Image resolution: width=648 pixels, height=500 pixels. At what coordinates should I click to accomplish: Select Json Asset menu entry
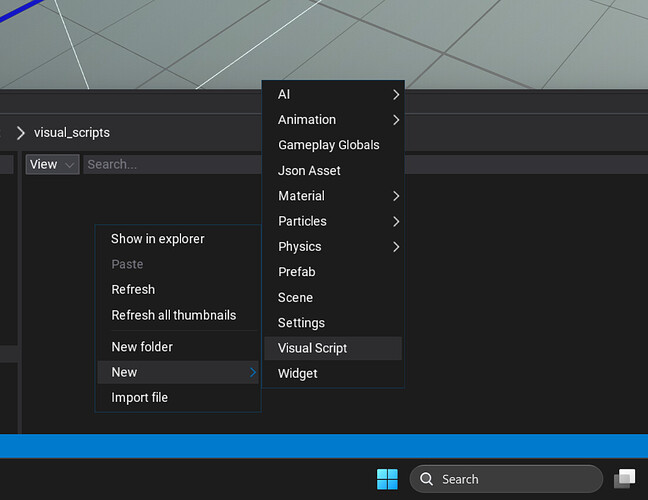(x=310, y=170)
